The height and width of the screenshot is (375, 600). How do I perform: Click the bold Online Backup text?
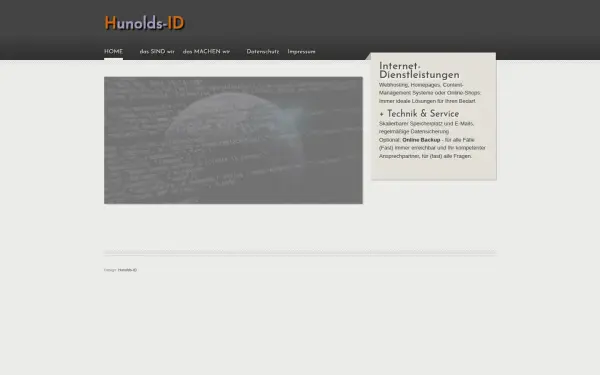pyautogui.click(x=421, y=140)
